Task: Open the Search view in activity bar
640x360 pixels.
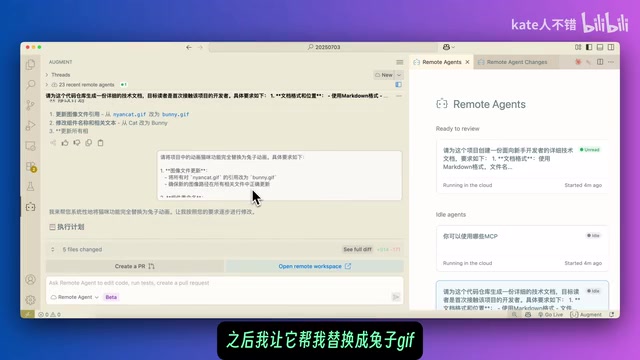Action: click(31, 84)
